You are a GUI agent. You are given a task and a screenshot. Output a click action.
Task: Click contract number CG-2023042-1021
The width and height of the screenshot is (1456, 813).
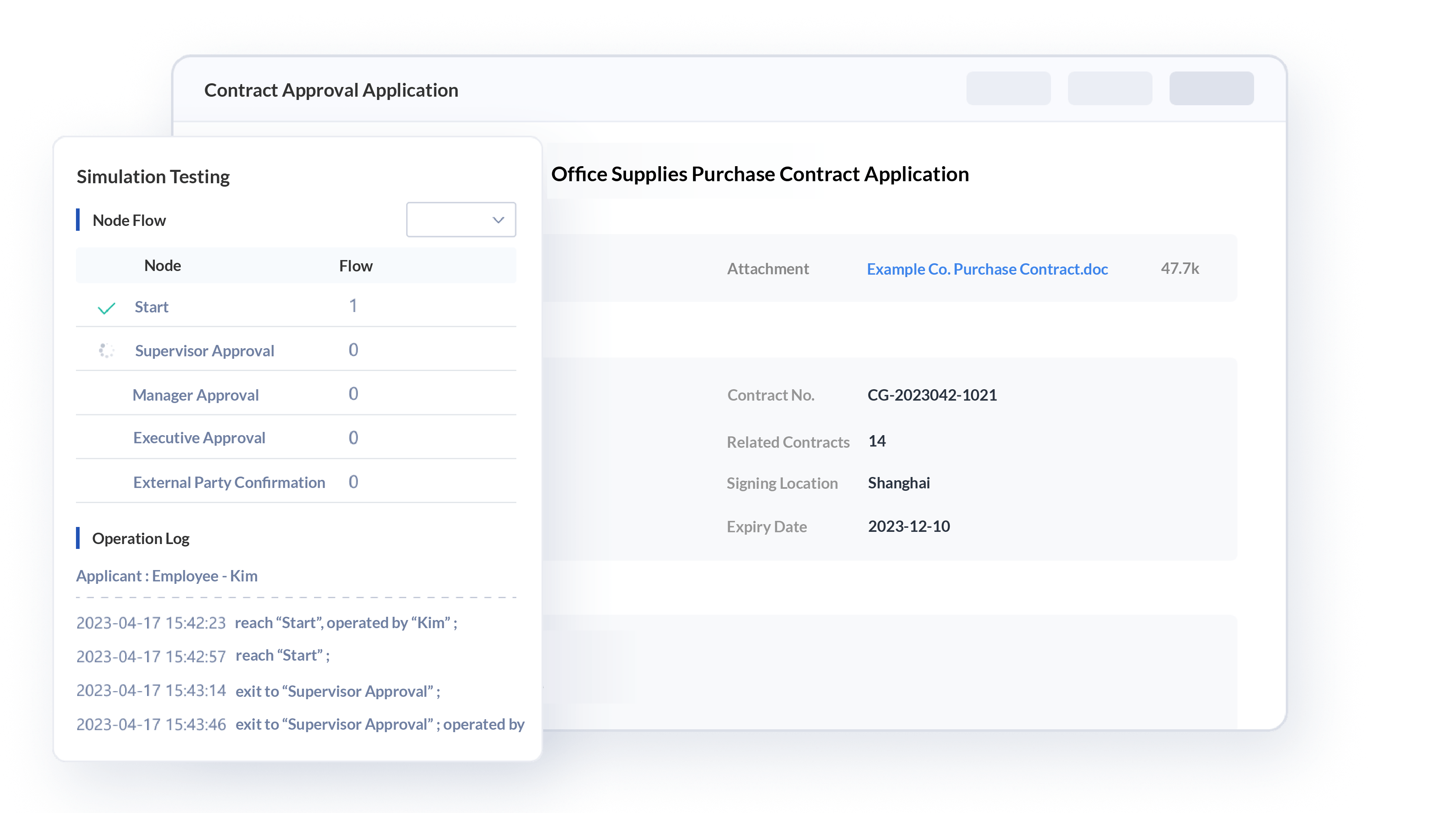(932, 395)
